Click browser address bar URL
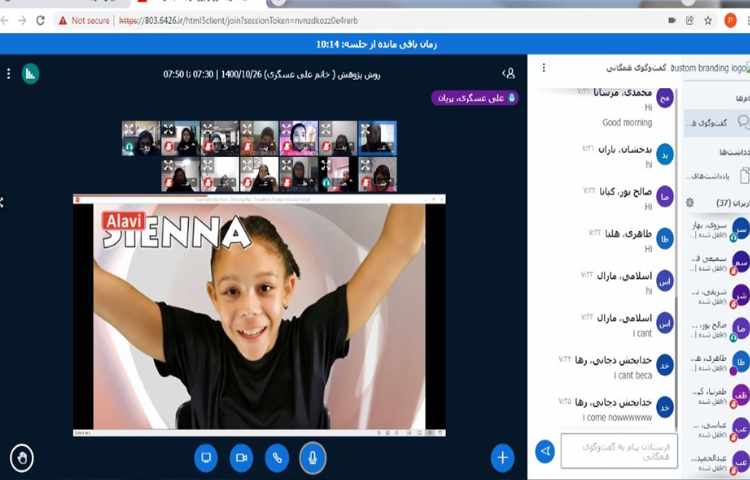Image resolution: width=750 pixels, height=480 pixels. [x=240, y=19]
